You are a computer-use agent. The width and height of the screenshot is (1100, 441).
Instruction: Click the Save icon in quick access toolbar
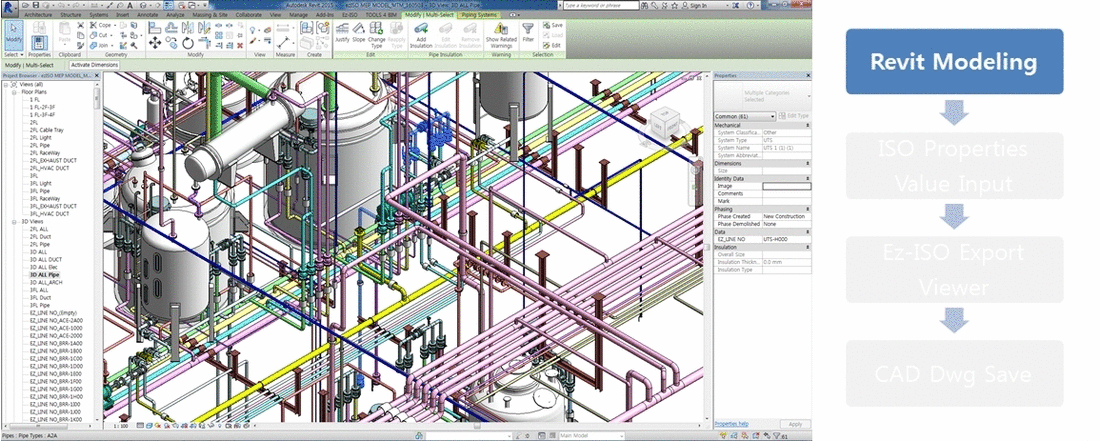(x=35, y=6)
